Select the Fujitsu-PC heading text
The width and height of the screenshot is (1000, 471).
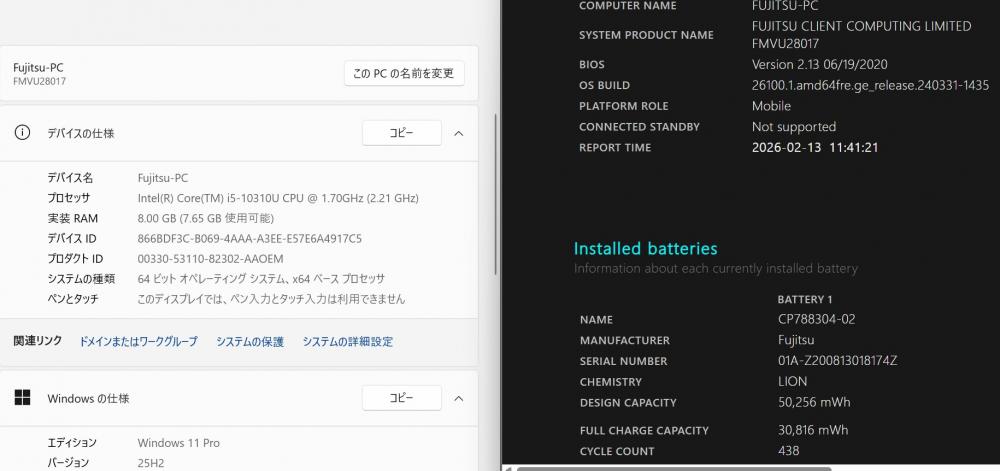point(38,68)
